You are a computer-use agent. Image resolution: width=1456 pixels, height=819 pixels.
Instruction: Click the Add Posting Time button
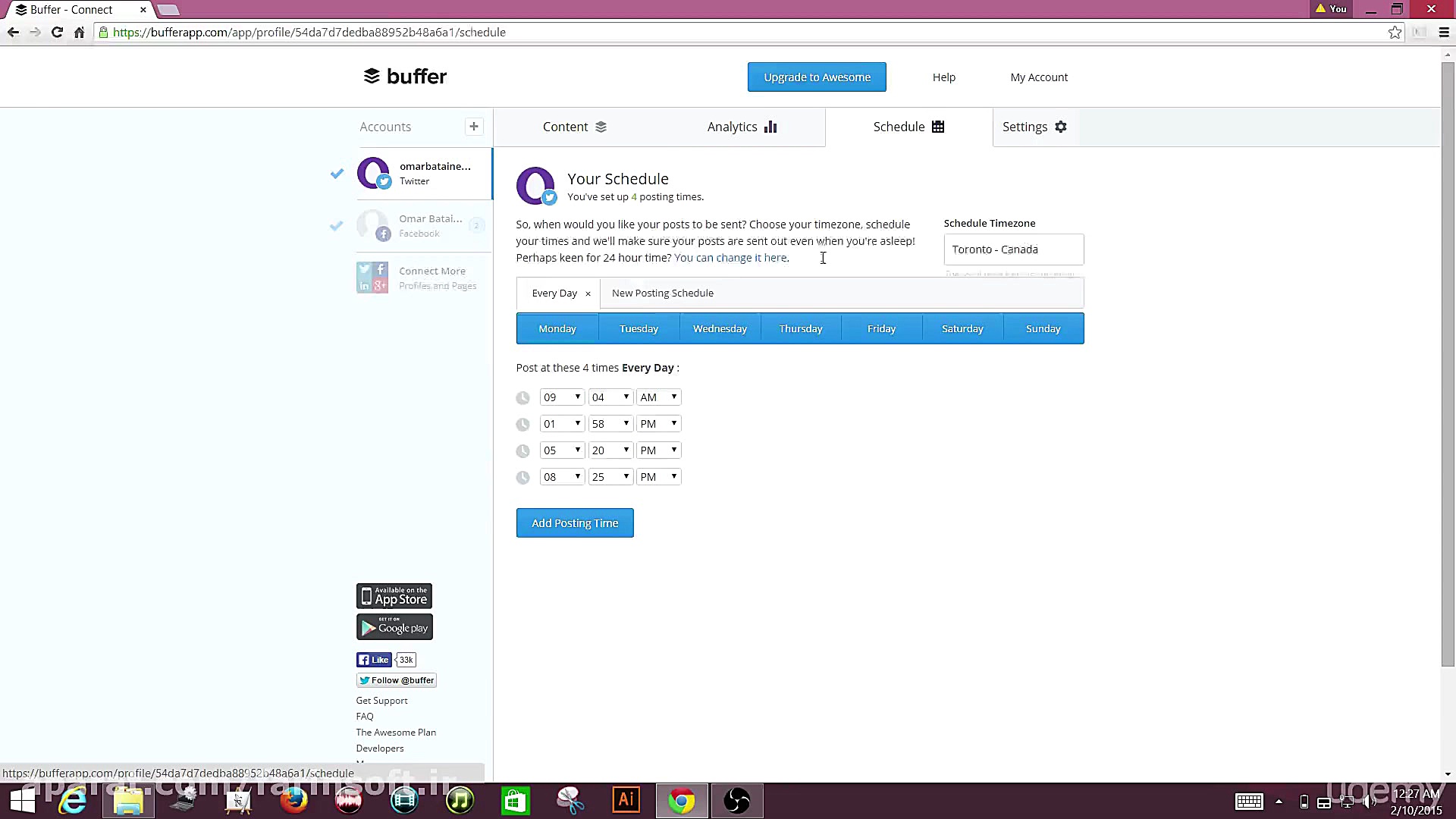click(575, 523)
